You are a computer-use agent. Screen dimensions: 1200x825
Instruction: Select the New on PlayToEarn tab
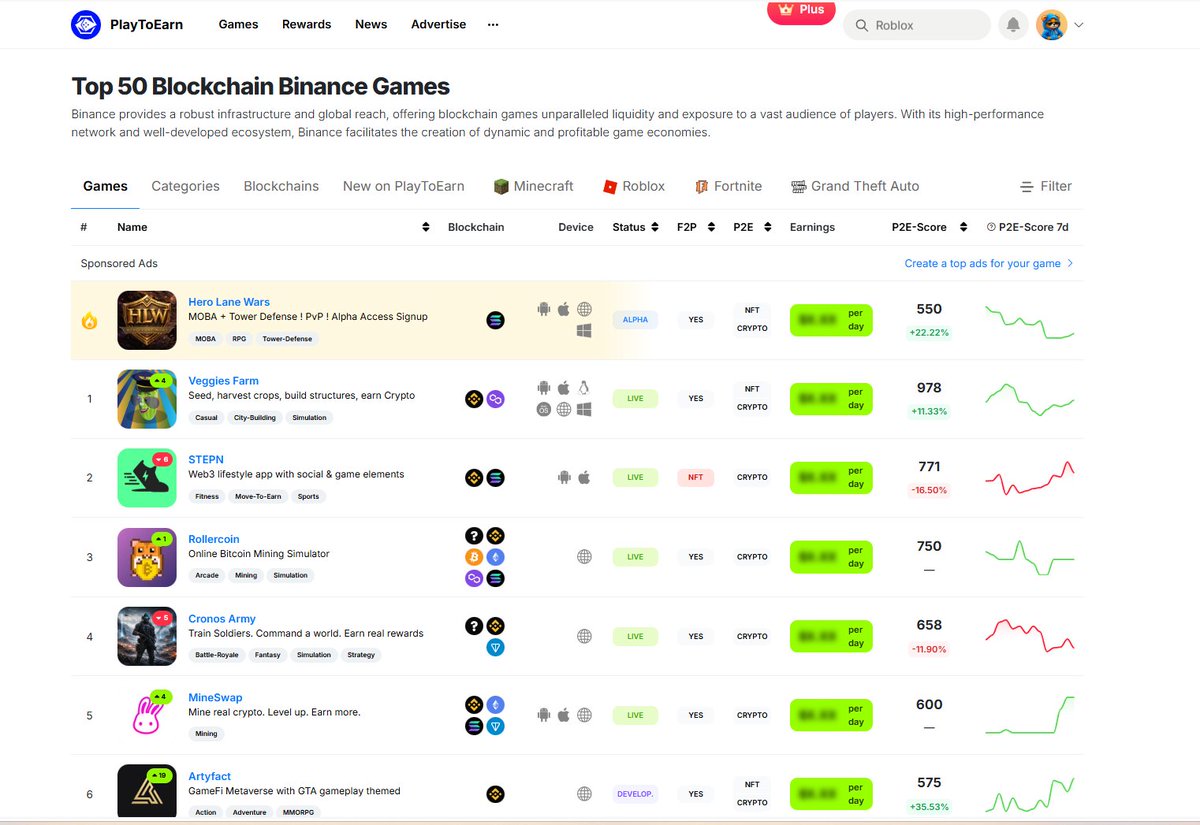[x=403, y=186]
